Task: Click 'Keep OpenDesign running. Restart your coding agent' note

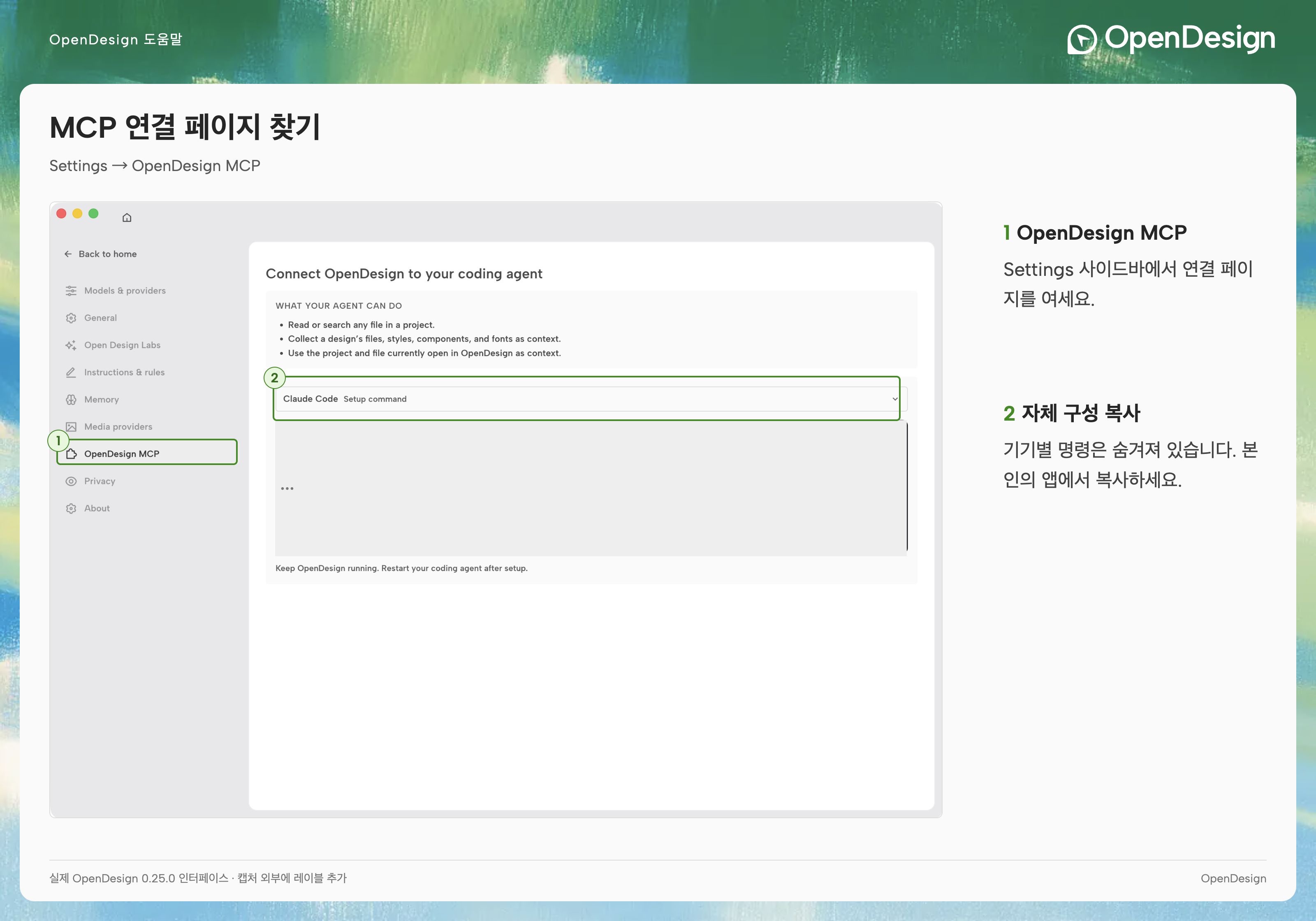Action: click(401, 569)
